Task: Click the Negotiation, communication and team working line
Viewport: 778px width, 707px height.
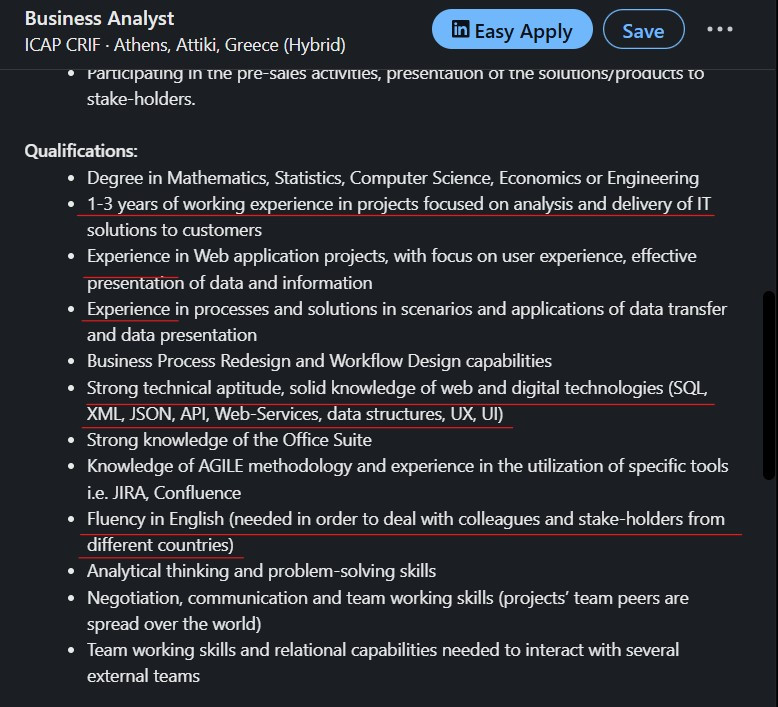Action: pos(388,598)
